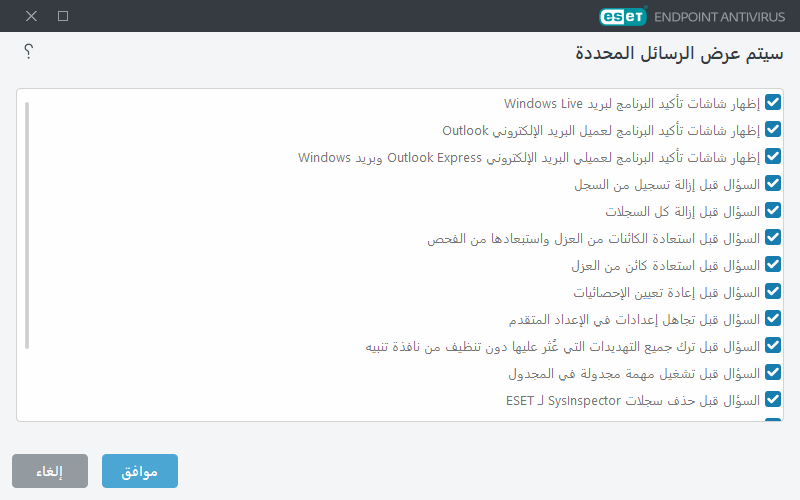Toggle ignoring advanced setup settings checkbox

[773, 319]
